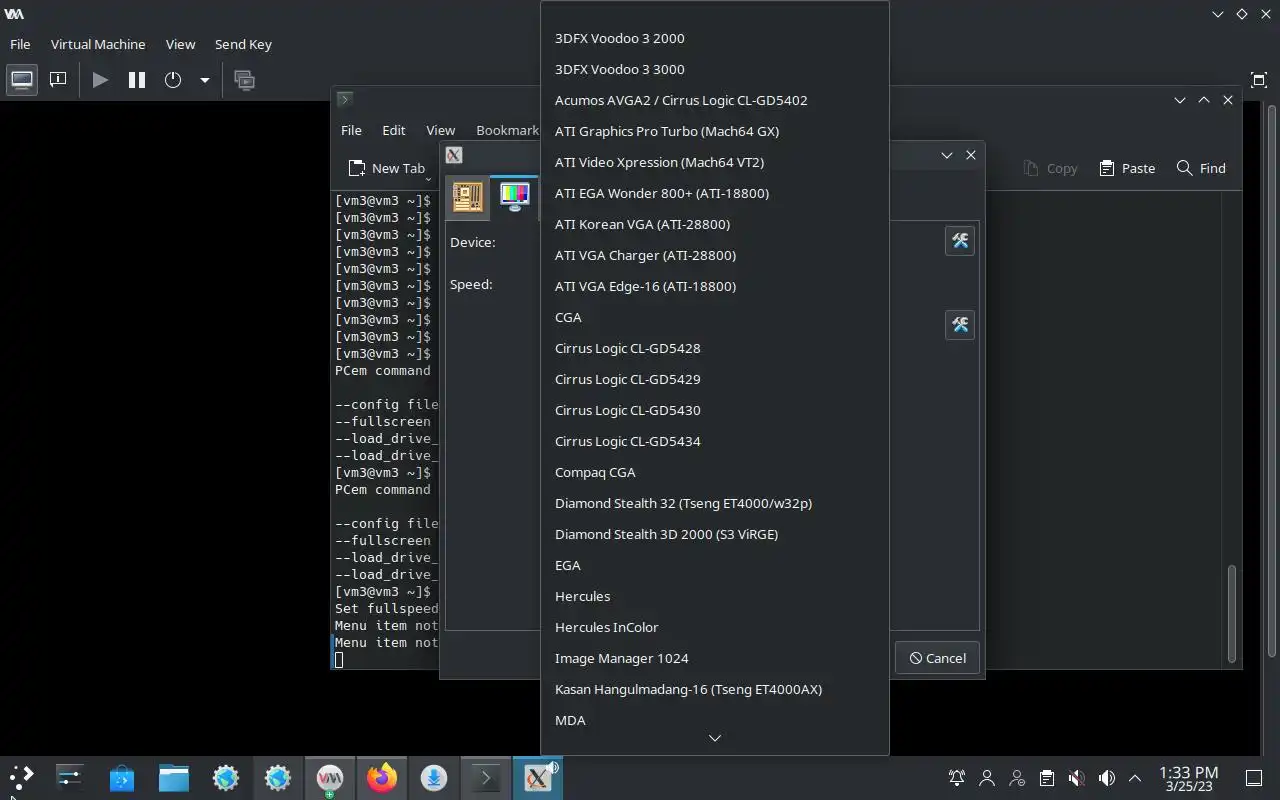Shut down the virtual machine power icon
The width and height of the screenshot is (1280, 800).
[x=173, y=80]
